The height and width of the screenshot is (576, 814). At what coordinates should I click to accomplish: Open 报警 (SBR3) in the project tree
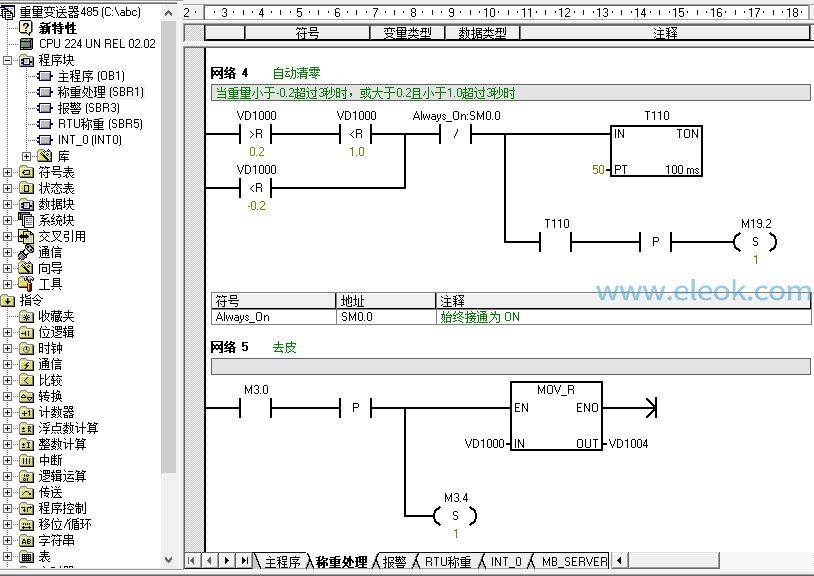tap(88, 108)
